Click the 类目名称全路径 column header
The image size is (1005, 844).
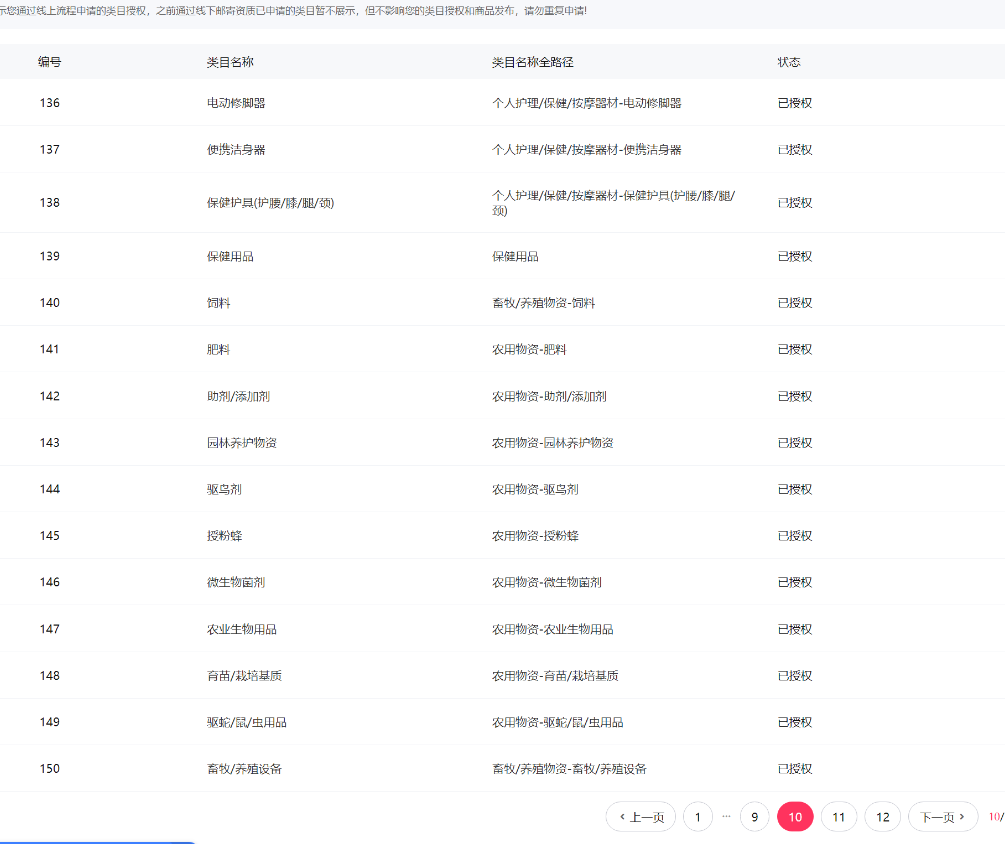[x=532, y=62]
